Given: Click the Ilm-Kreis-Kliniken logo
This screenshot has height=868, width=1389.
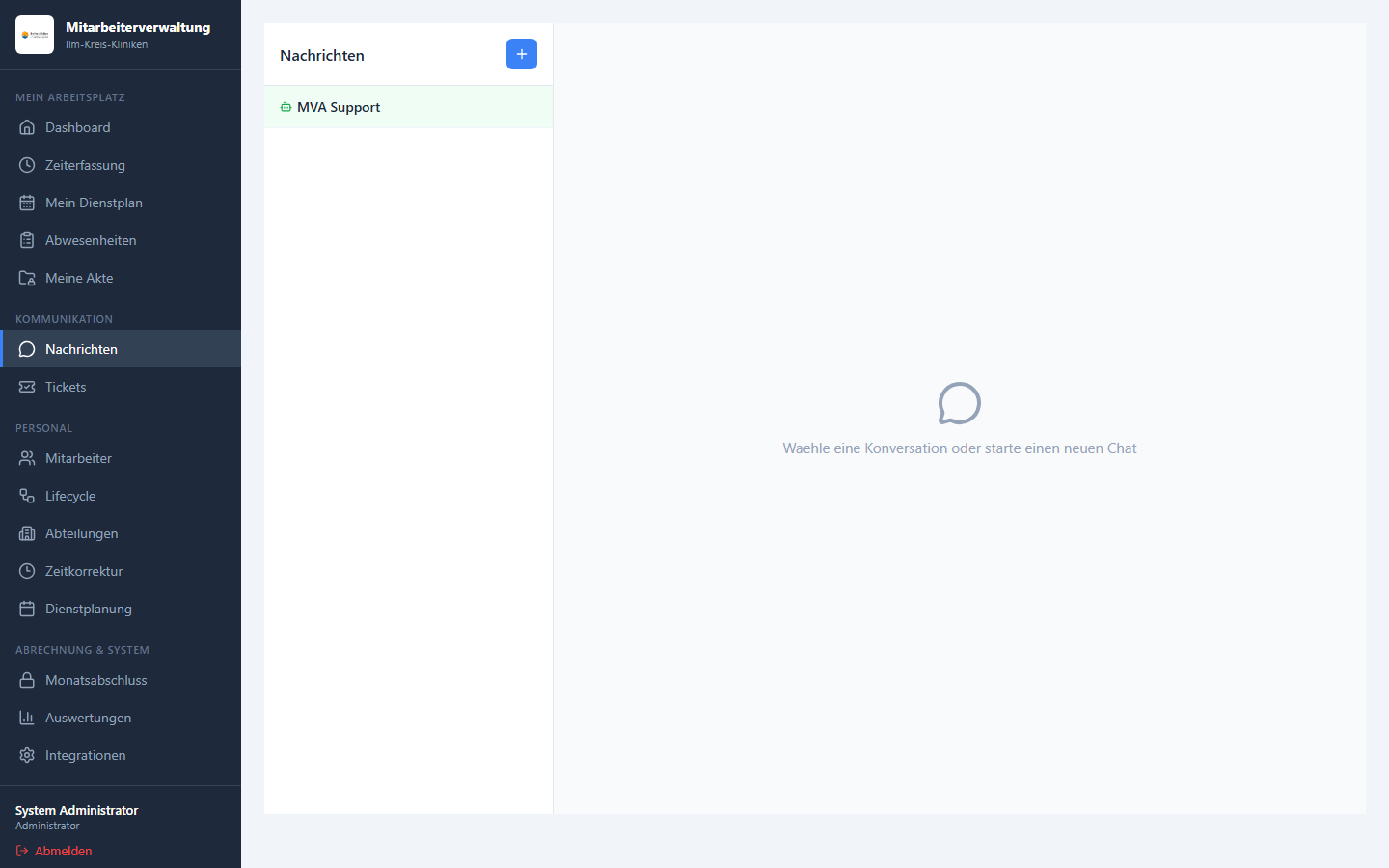Looking at the screenshot, I should [x=35, y=35].
